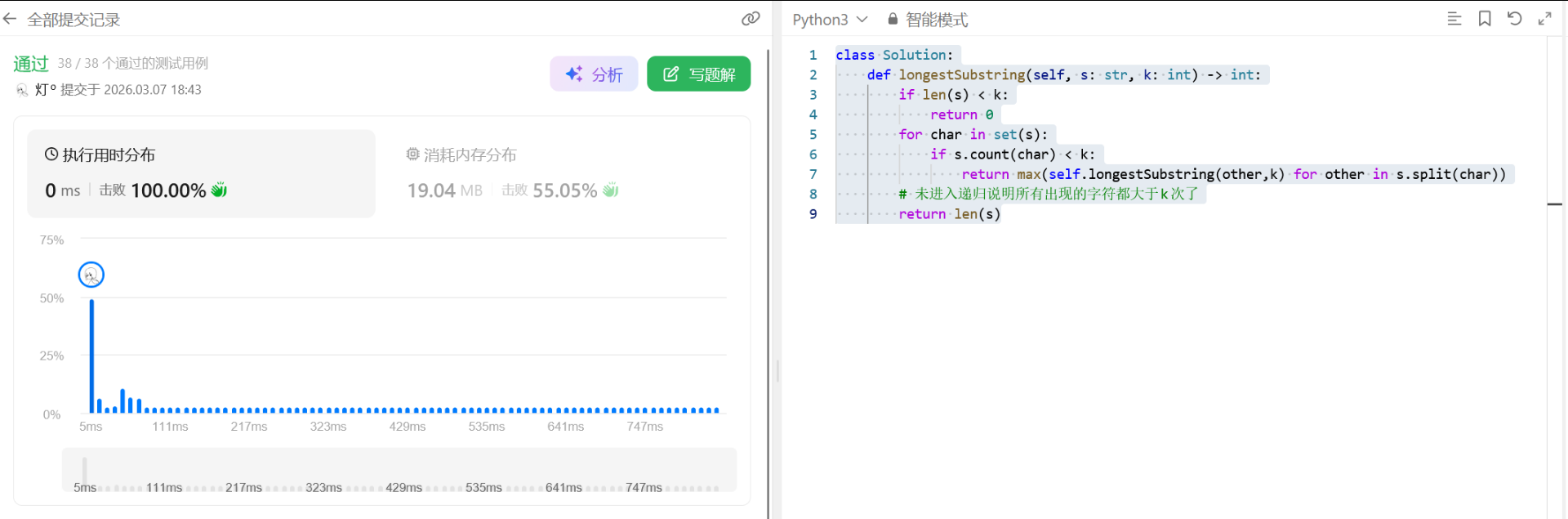Click the back arrow beside 全部提交记录
Screen dimensions: 1568x519
coord(10,19)
